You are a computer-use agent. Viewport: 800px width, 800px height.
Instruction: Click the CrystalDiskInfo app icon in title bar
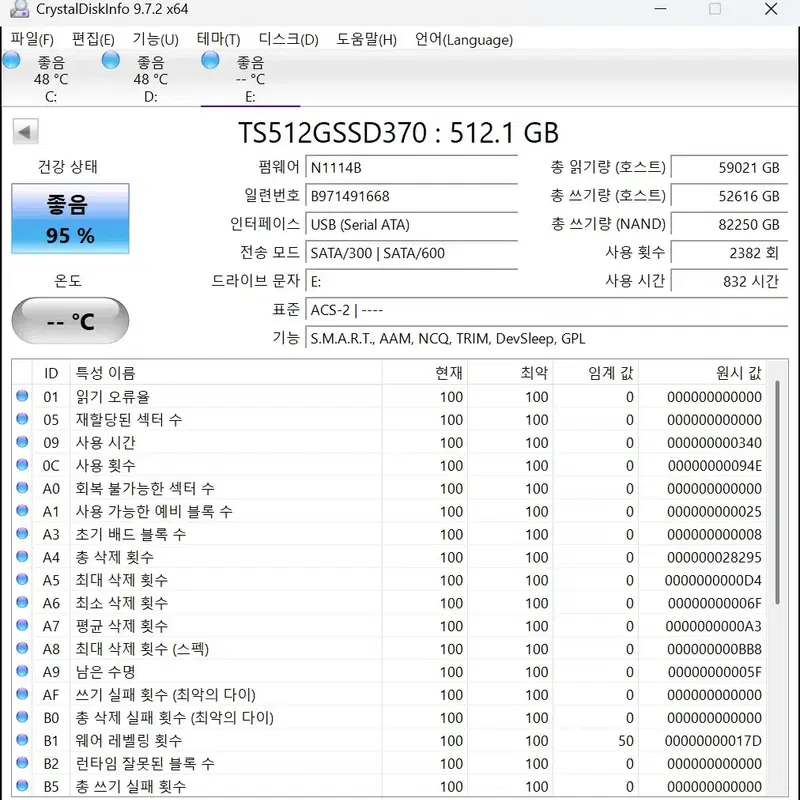tap(19, 9)
